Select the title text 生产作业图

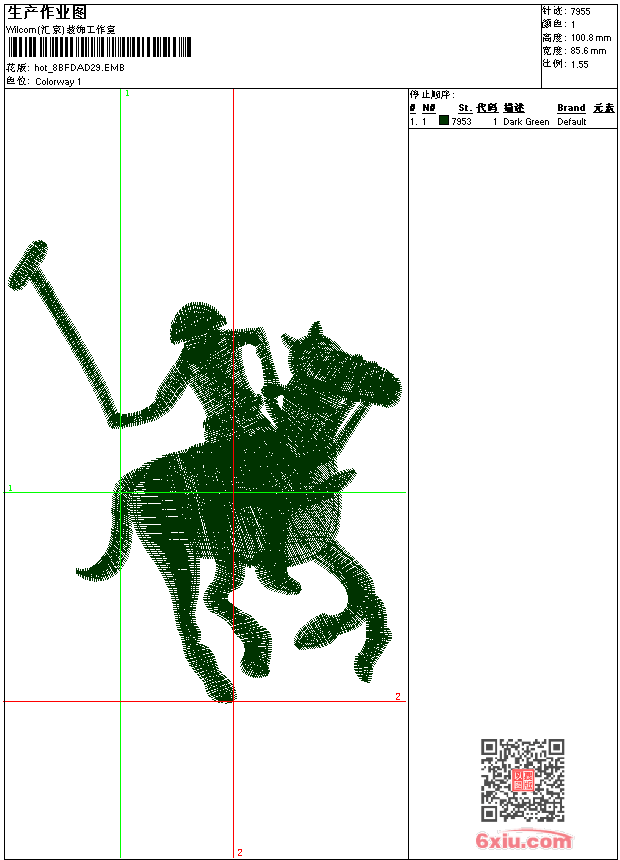click(x=47, y=13)
